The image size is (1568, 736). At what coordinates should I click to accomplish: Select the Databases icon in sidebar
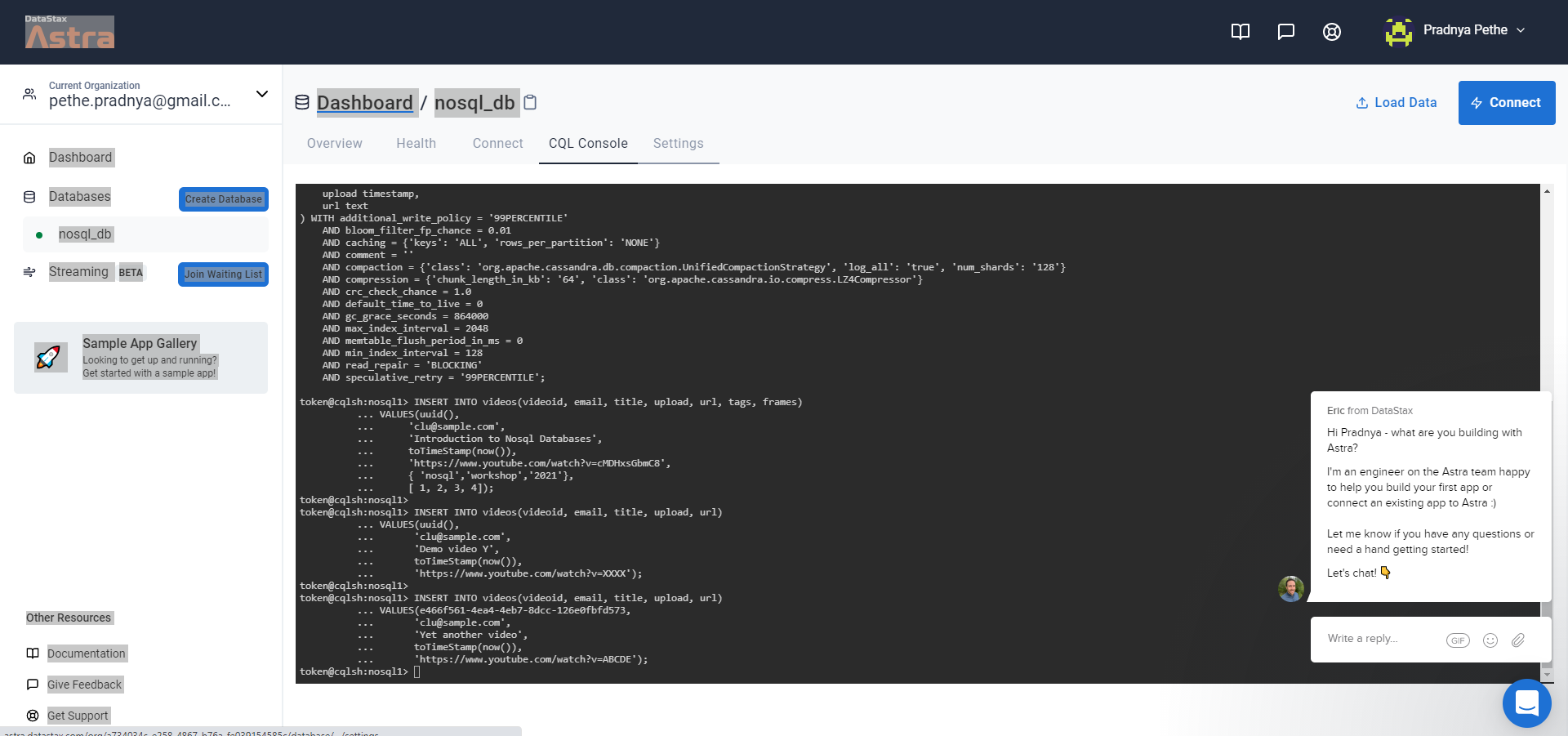point(29,196)
